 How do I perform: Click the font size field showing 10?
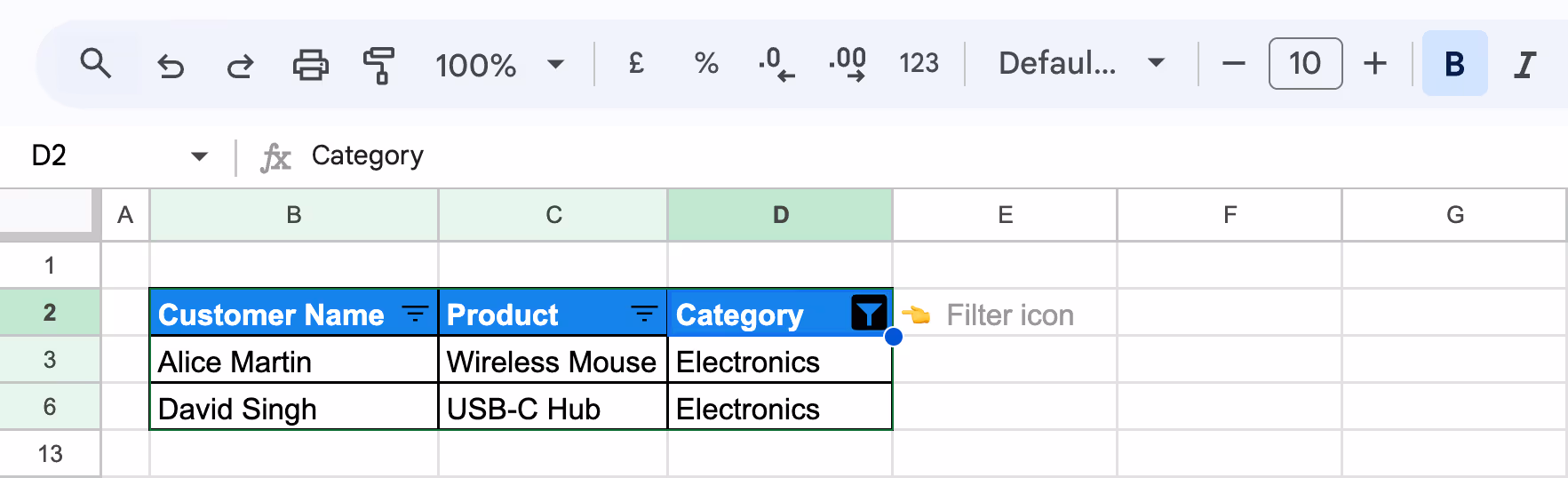point(1305,63)
